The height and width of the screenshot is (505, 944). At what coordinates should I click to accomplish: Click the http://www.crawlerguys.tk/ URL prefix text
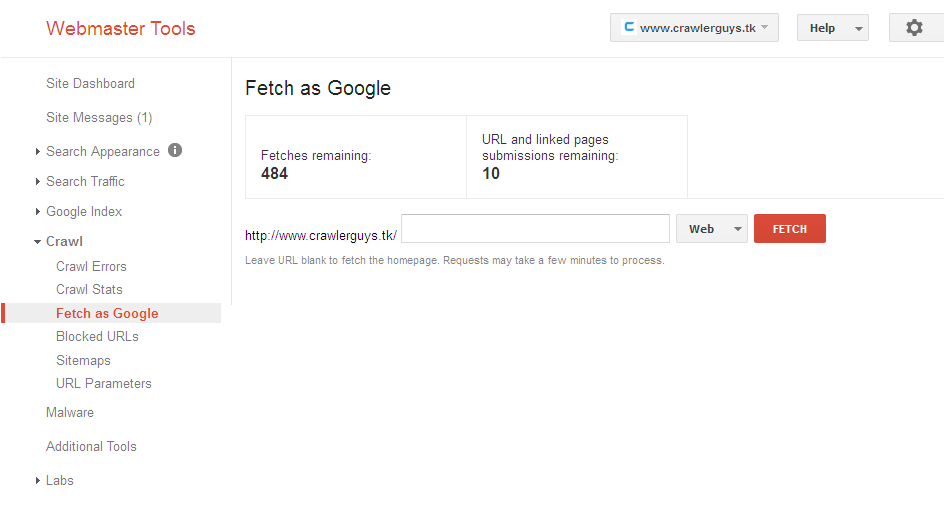tap(321, 235)
